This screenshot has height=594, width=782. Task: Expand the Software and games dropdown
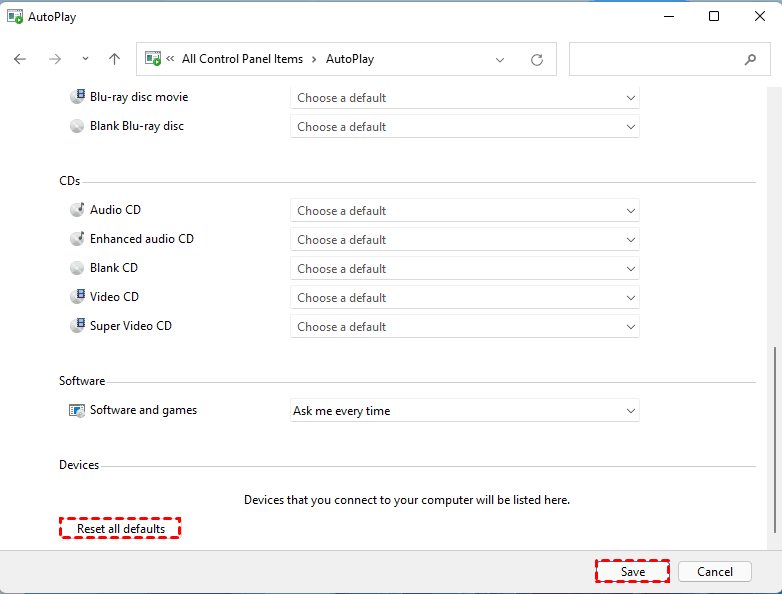click(x=464, y=411)
